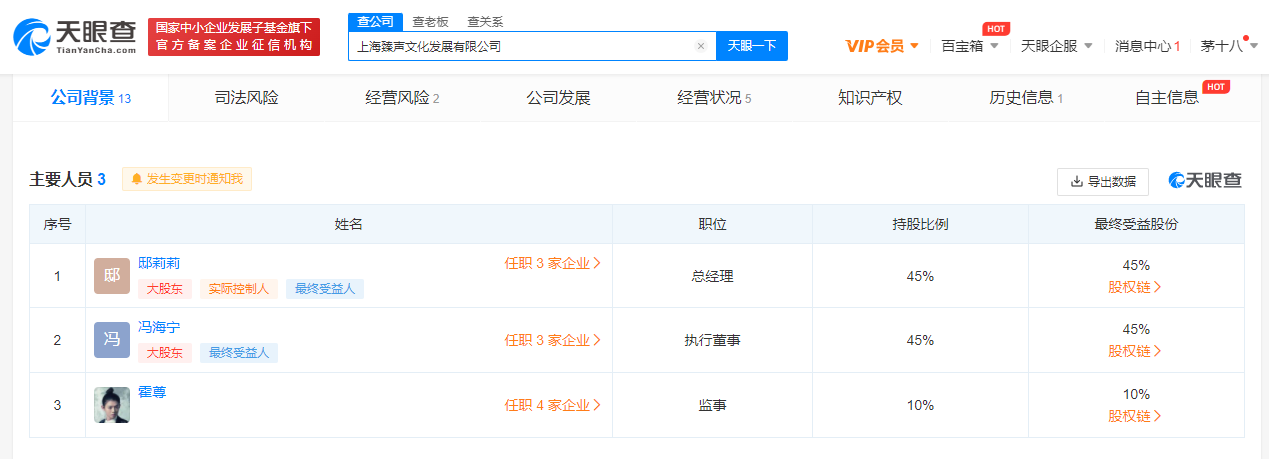Click the red banner 官方备案企业征信机构
Image resolution: width=1269 pixels, height=459 pixels.
tap(234, 36)
